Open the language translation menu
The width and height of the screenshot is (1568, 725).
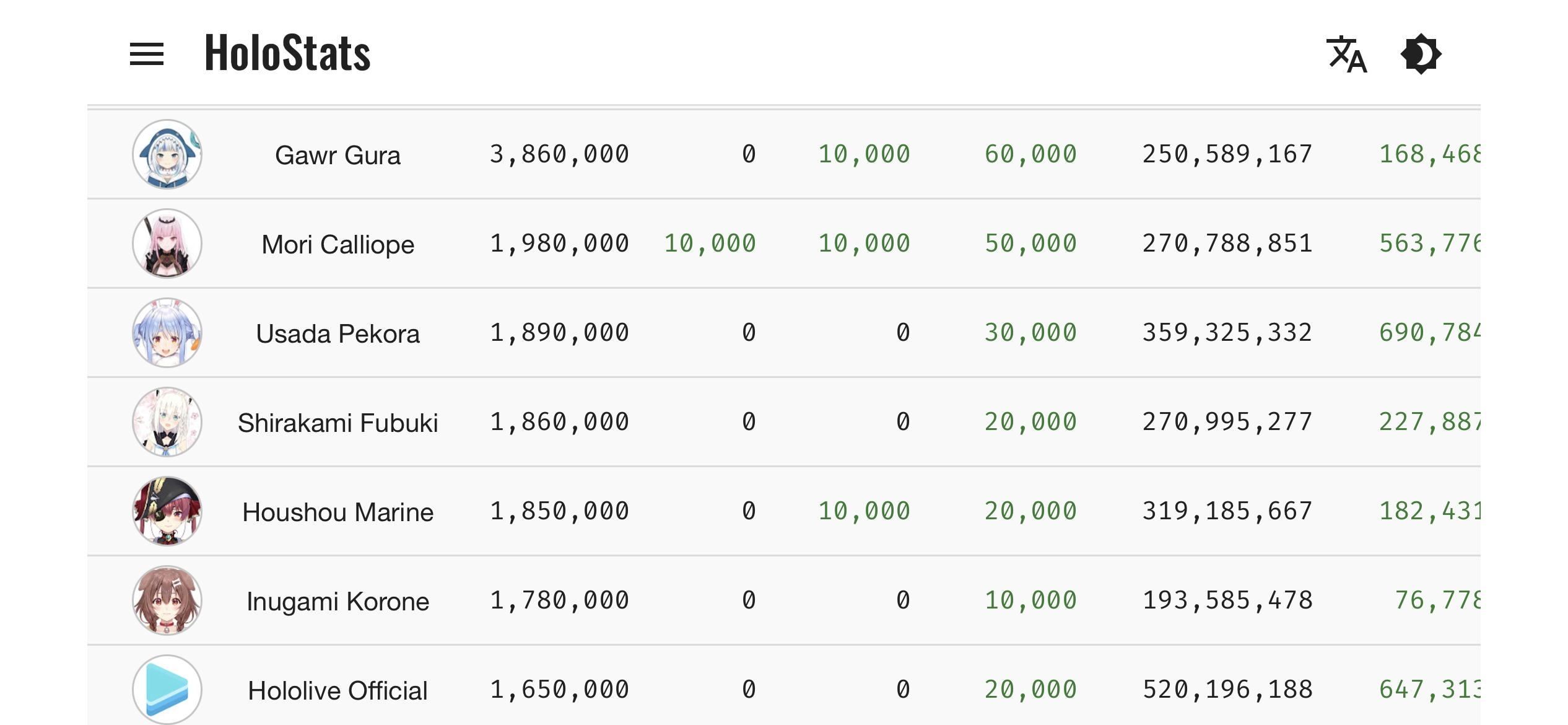tap(1347, 54)
